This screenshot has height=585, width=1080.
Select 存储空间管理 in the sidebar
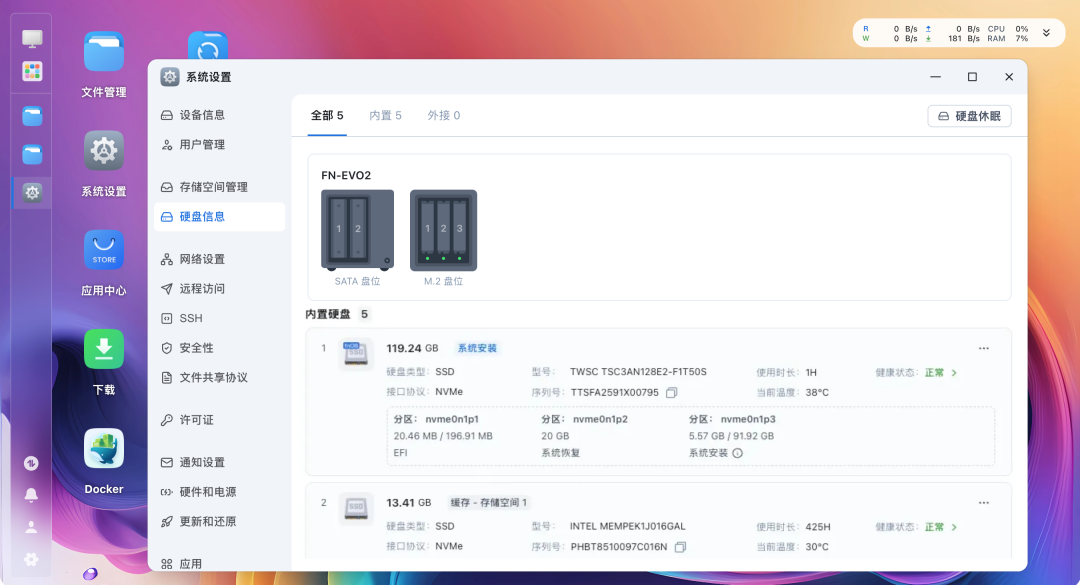tap(213, 186)
